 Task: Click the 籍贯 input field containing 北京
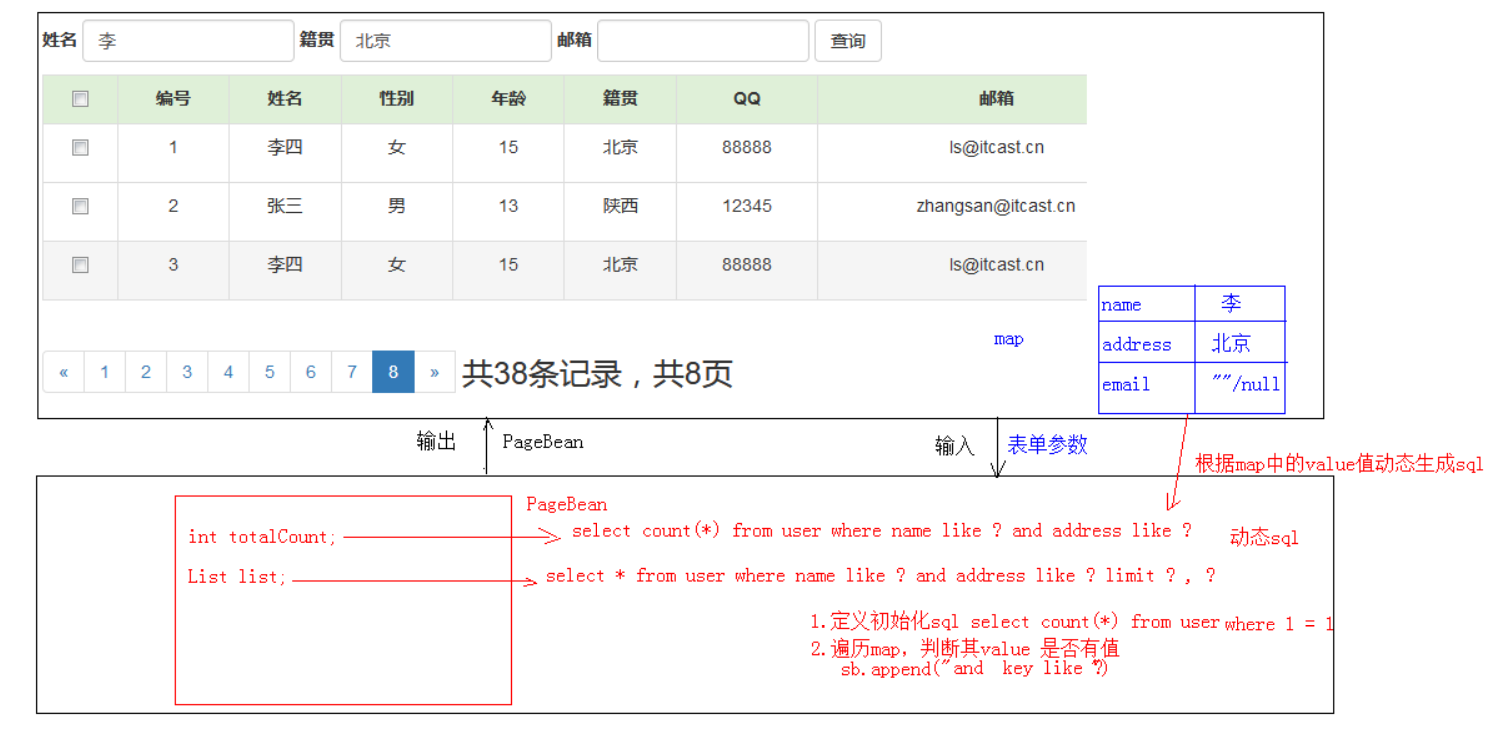[x=445, y=41]
